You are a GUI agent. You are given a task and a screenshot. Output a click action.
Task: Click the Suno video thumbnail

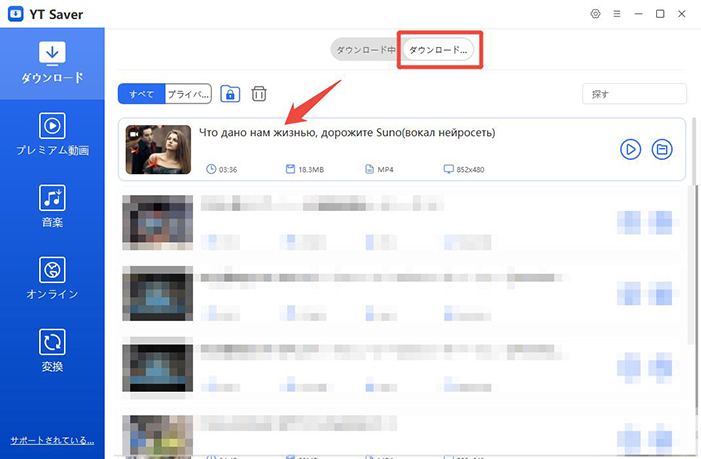coord(158,149)
